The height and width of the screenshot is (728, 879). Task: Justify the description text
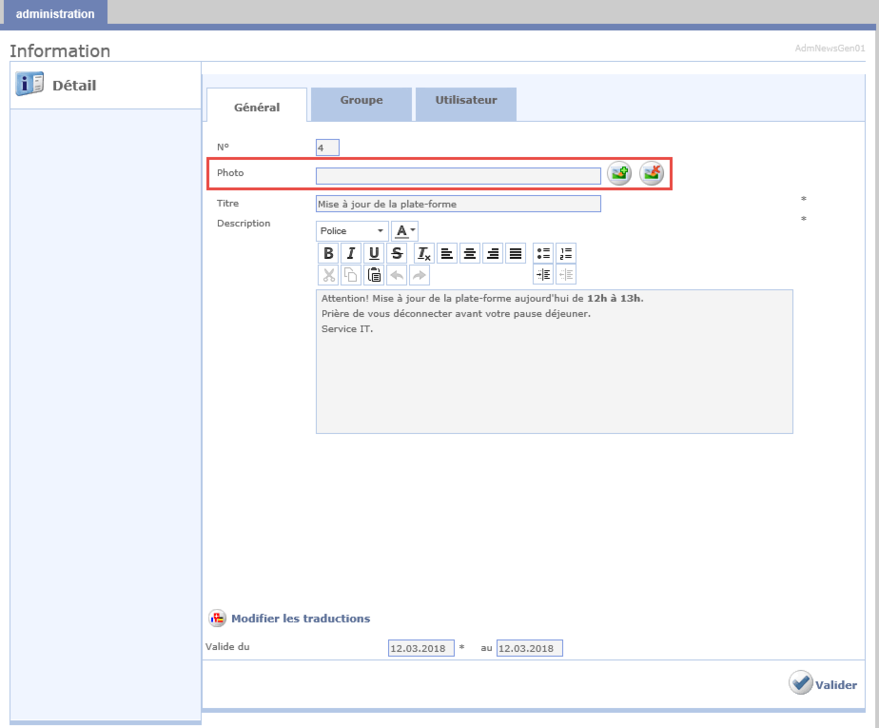click(515, 254)
